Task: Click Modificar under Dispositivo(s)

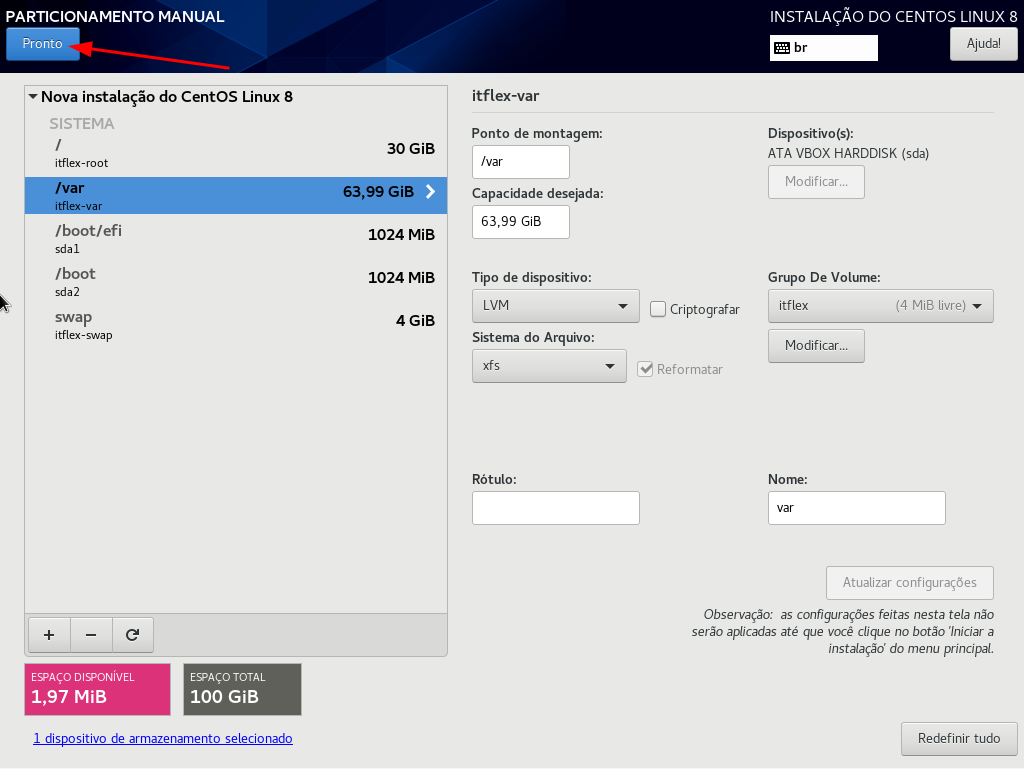Action: [x=816, y=181]
